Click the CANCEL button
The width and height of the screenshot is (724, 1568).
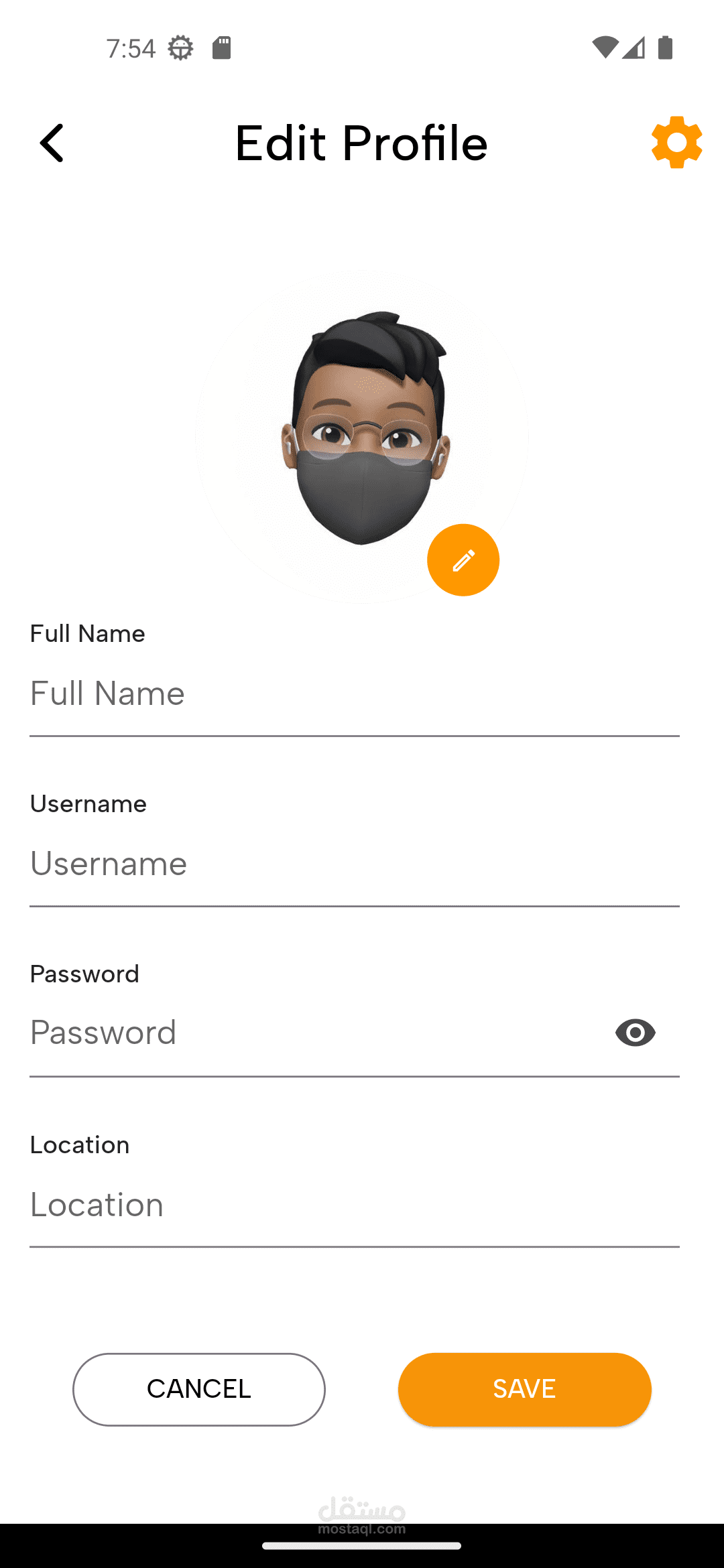(x=199, y=1389)
